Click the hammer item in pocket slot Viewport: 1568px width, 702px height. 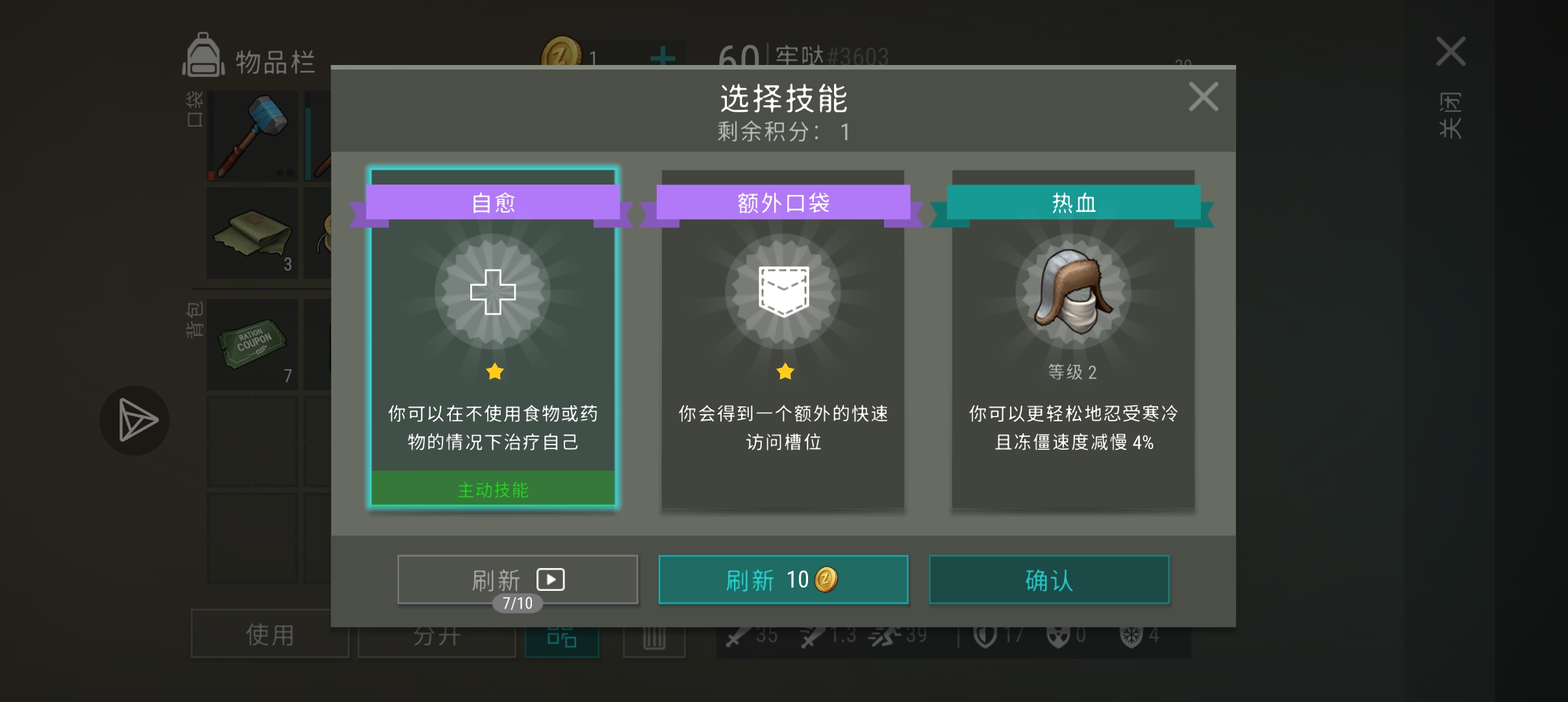tap(253, 136)
